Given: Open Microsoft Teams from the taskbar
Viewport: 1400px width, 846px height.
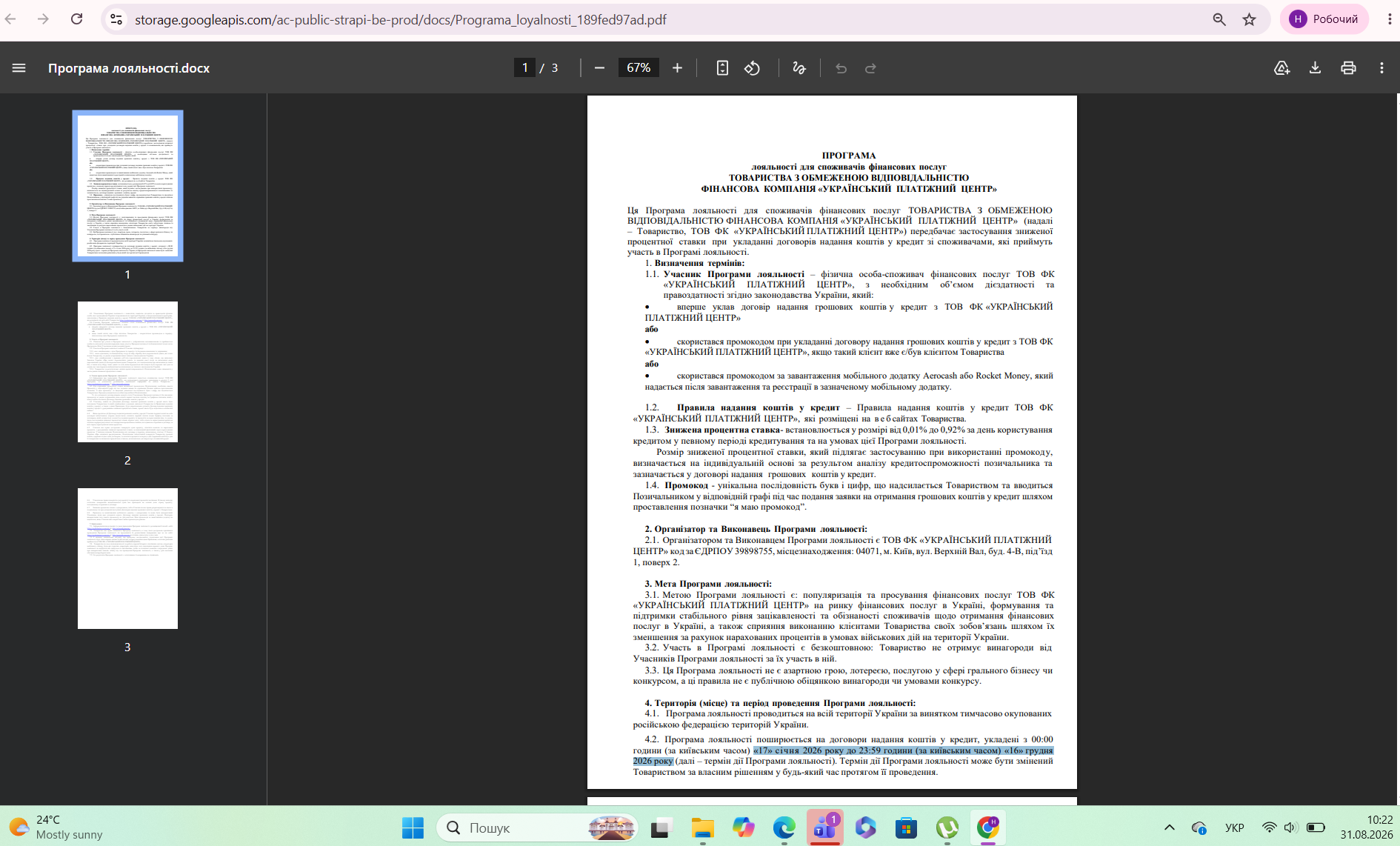Looking at the screenshot, I should (x=824, y=827).
